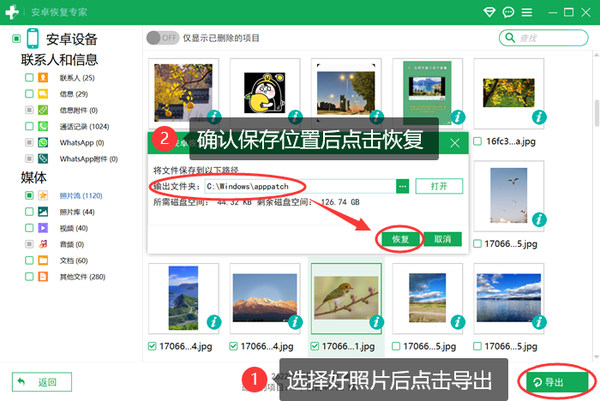Browse output folder with the ... button
600x401 pixels.
click(x=403, y=186)
